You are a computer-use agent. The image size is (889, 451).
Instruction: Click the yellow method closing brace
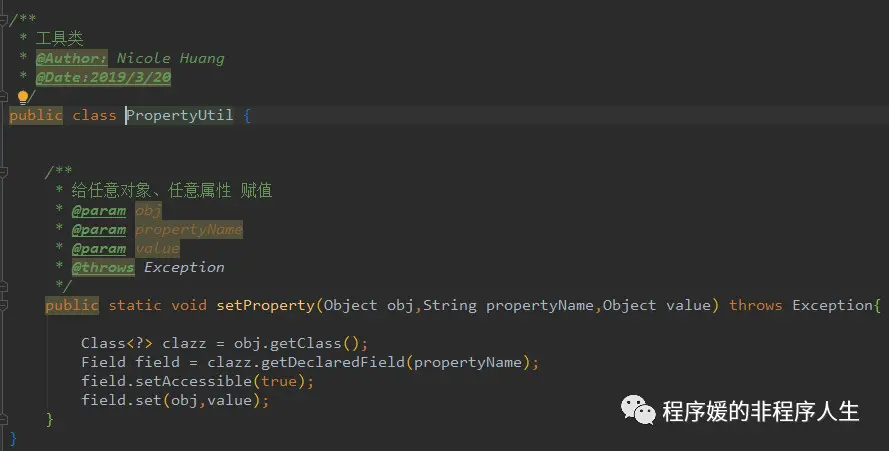(49, 419)
